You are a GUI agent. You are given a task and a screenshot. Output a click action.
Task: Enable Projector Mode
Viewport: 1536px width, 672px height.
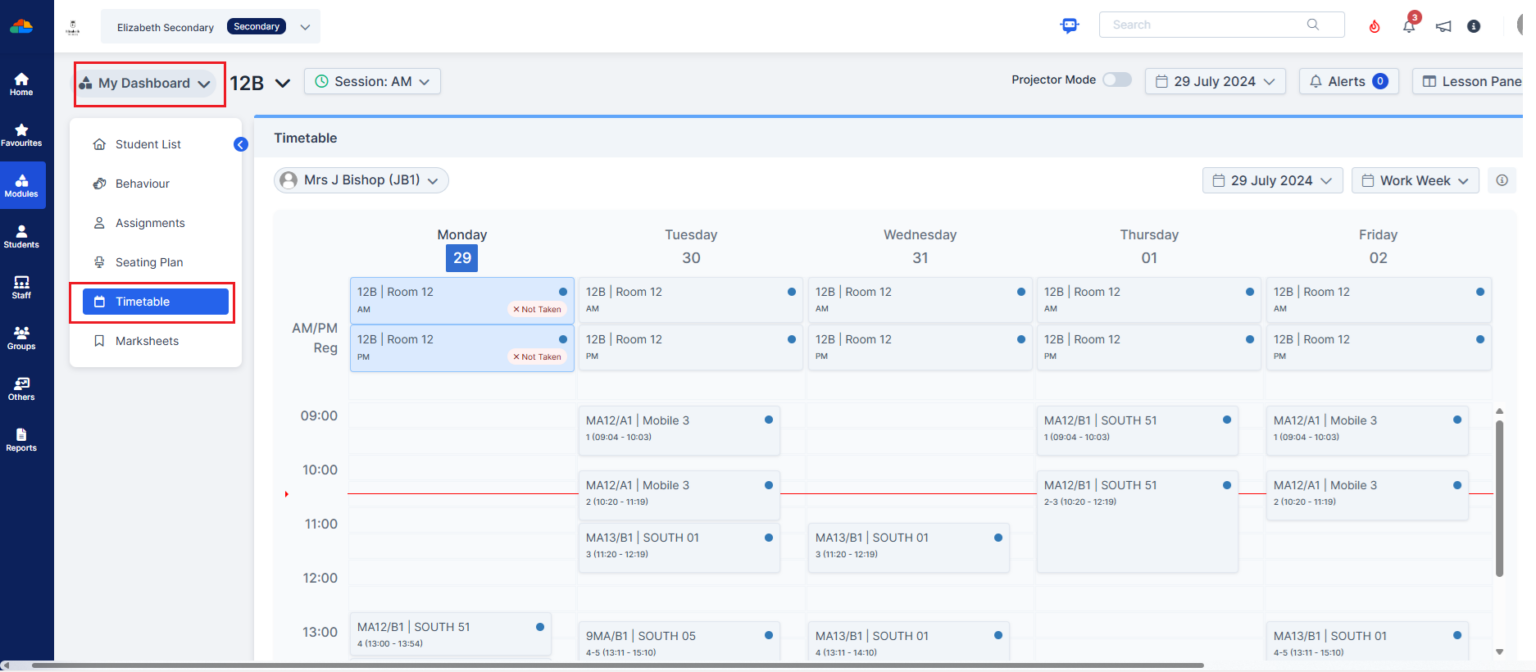[1117, 79]
